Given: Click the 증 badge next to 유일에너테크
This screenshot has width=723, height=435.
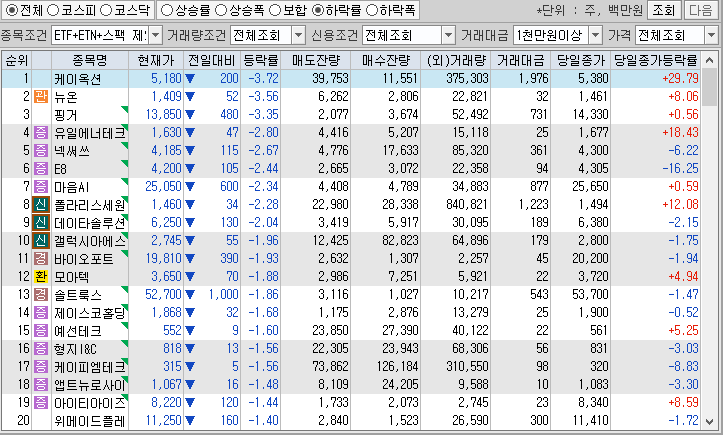Looking at the screenshot, I should pyautogui.click(x=41, y=132).
